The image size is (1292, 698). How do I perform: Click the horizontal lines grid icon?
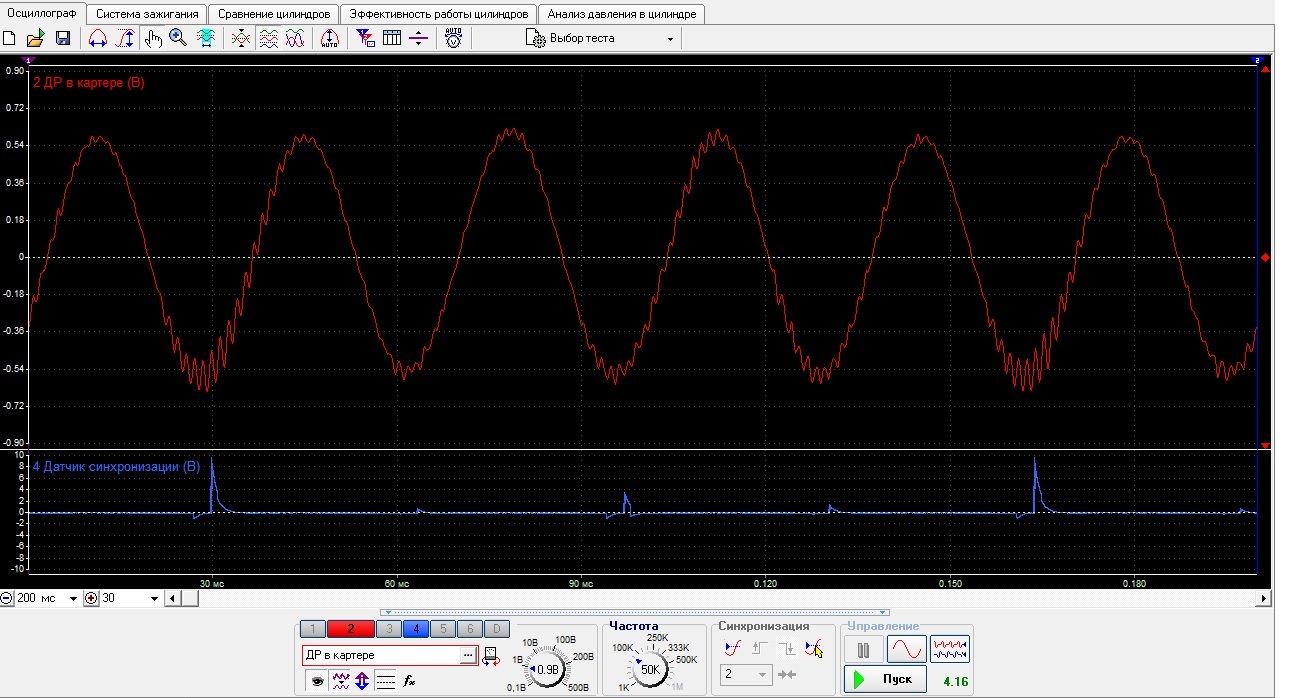[x=385, y=681]
